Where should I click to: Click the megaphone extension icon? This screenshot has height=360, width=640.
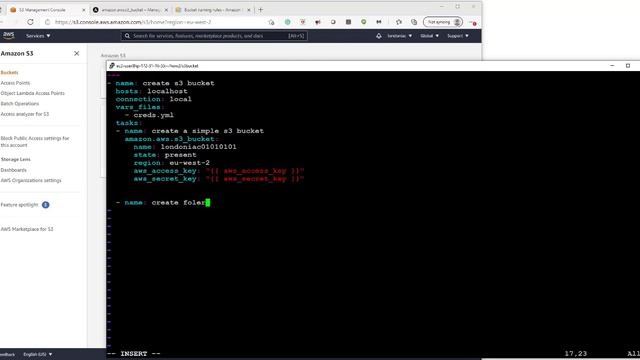(x=318, y=22)
